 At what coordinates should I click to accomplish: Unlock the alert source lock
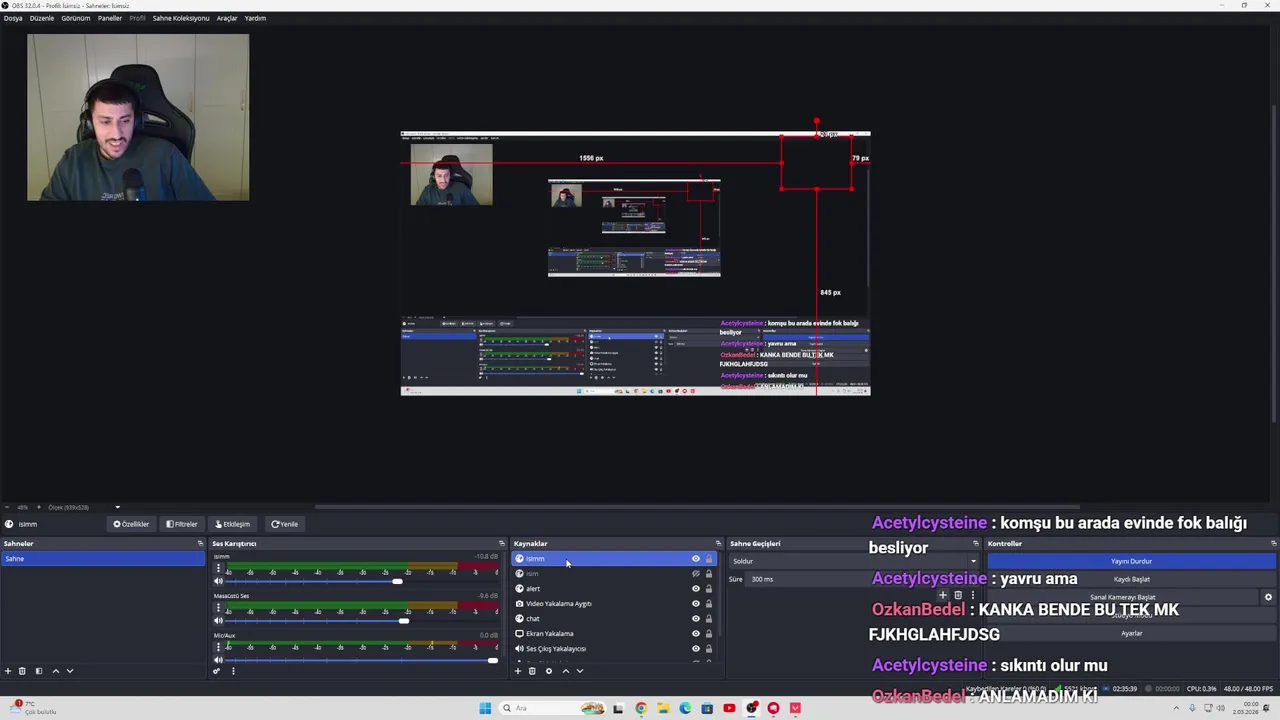coord(709,589)
